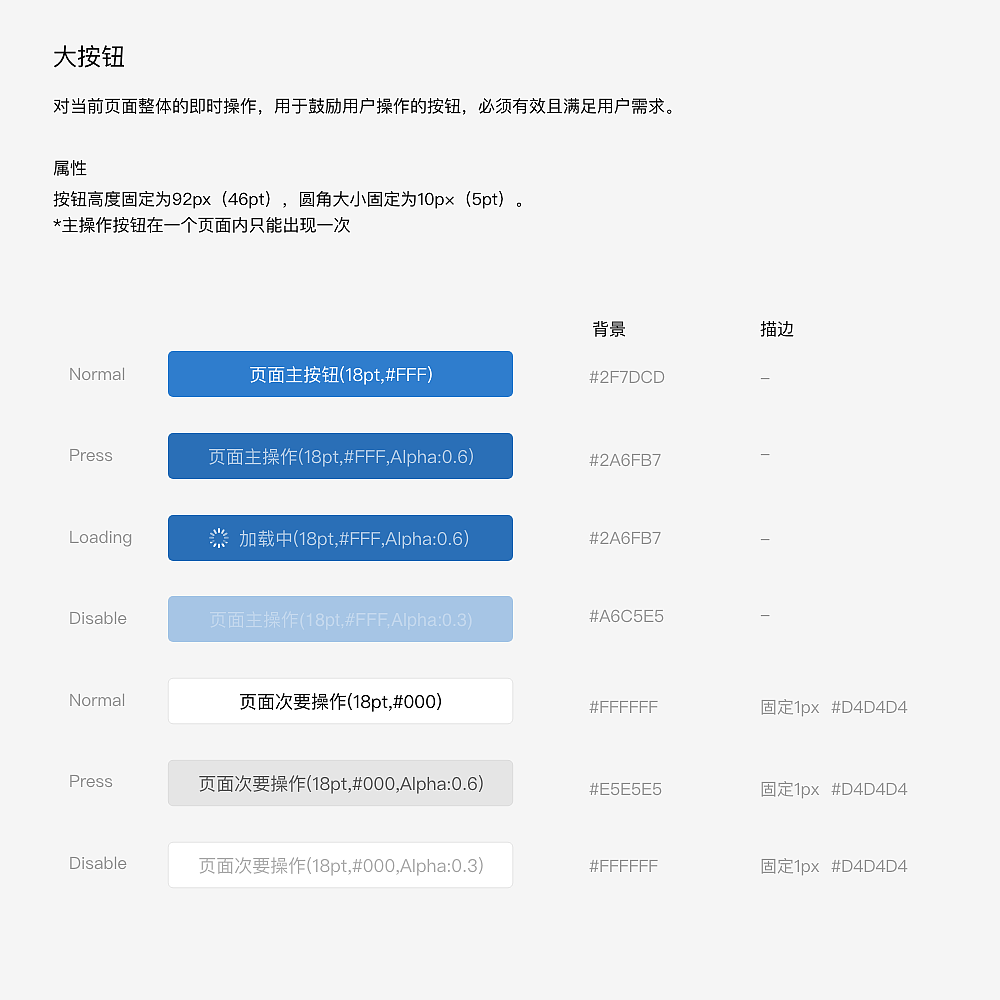Select the #2F7DCD background color value
This screenshot has height=1000, width=1000.
(626, 377)
